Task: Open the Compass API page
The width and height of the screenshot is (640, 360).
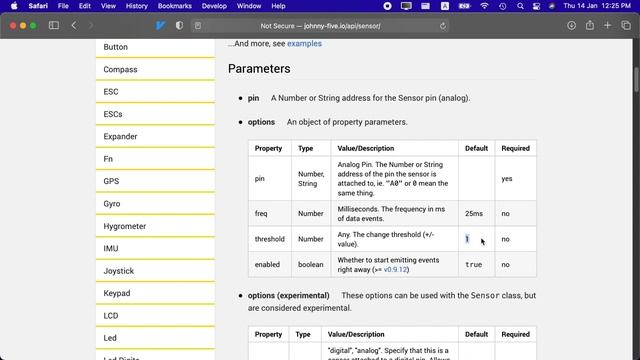Action: pos(156,69)
